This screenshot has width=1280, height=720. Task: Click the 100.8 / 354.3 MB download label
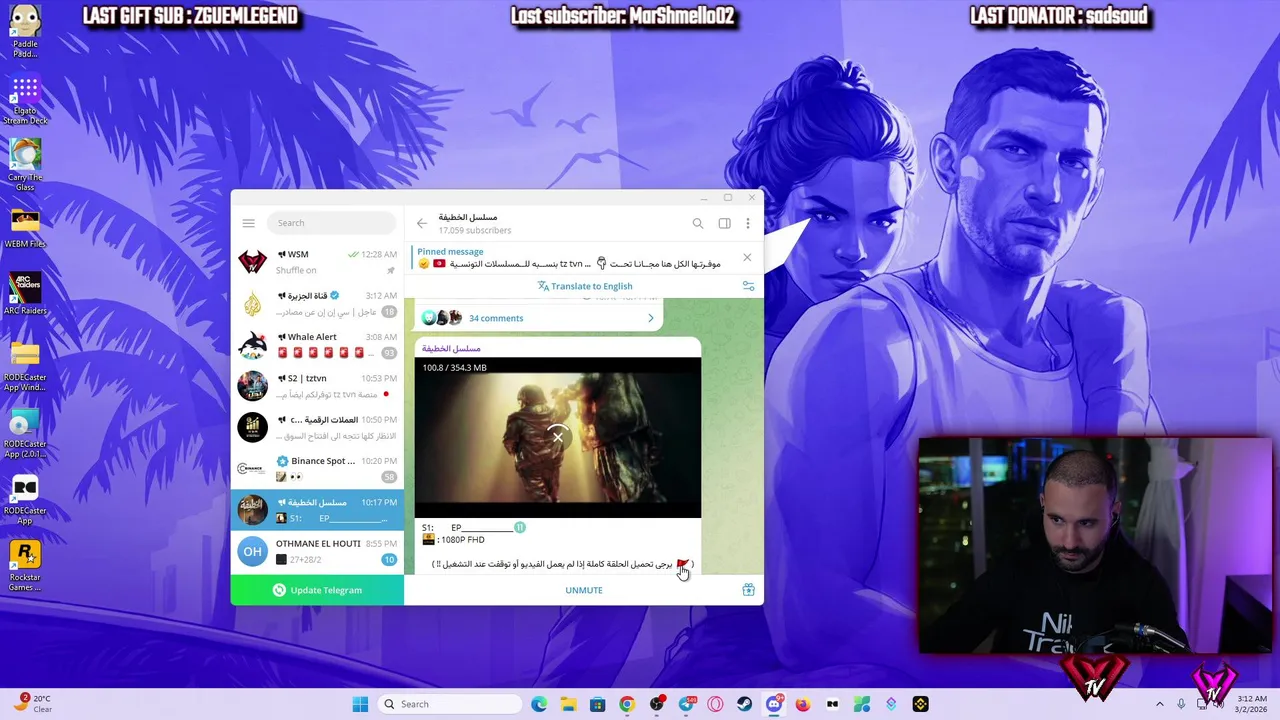tap(454, 368)
